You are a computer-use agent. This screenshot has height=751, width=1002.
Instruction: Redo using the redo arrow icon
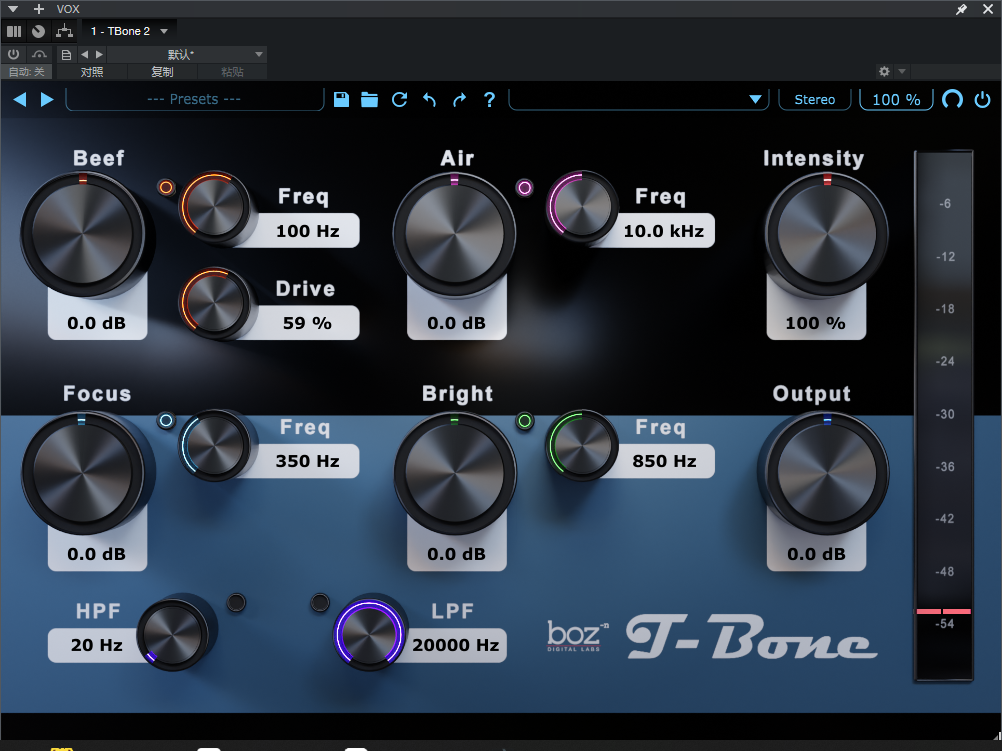[459, 100]
